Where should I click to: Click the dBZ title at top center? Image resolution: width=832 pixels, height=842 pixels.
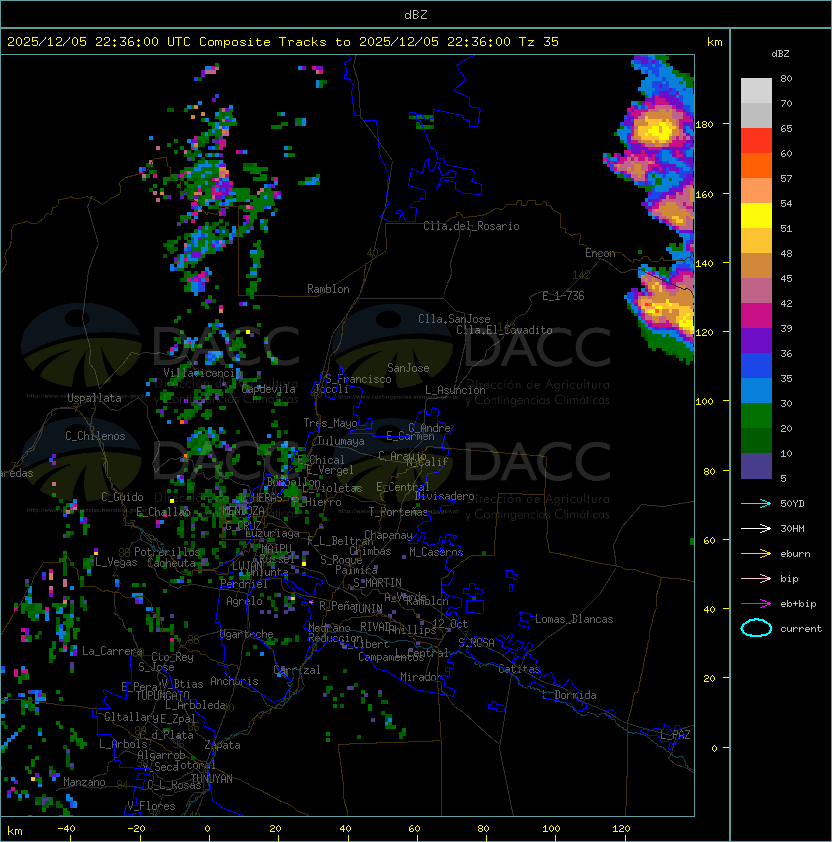[x=416, y=15]
